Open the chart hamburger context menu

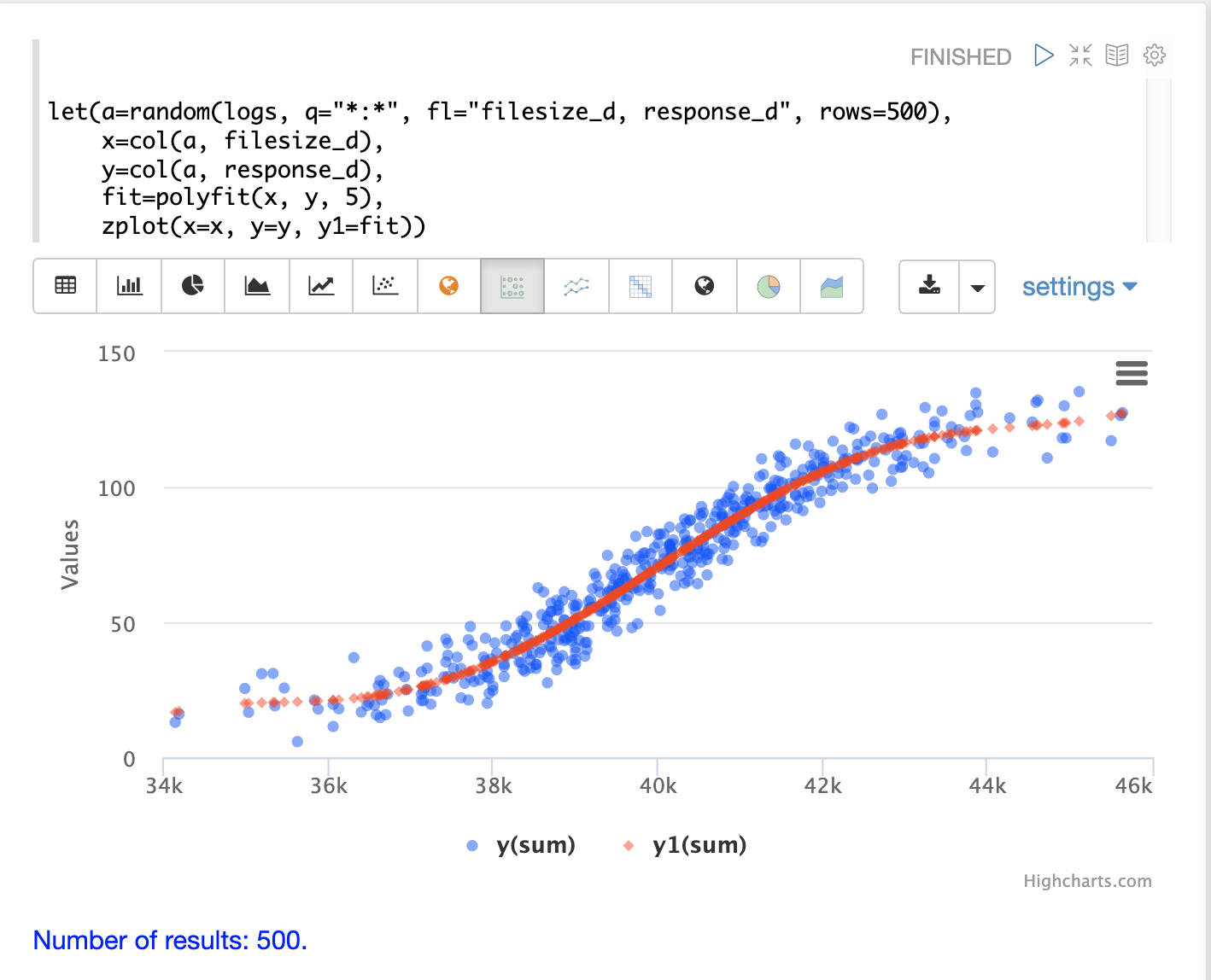(1132, 373)
